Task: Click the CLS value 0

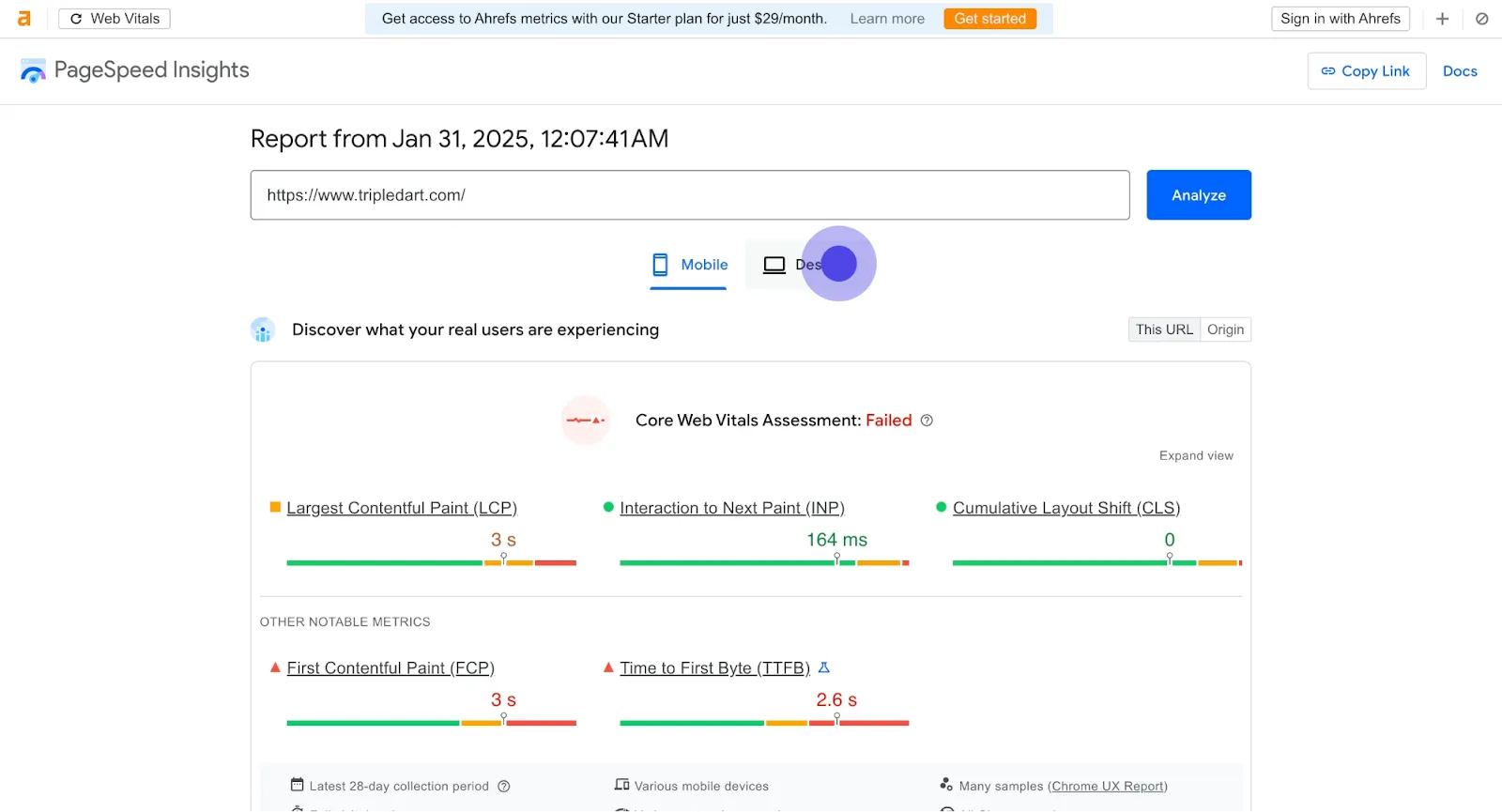Action: (1170, 540)
